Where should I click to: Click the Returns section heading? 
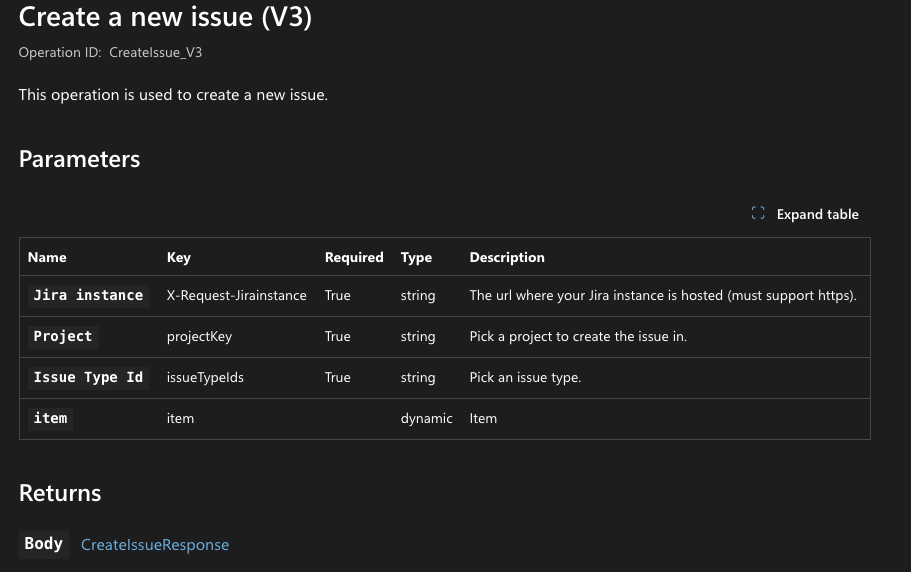tap(60, 493)
